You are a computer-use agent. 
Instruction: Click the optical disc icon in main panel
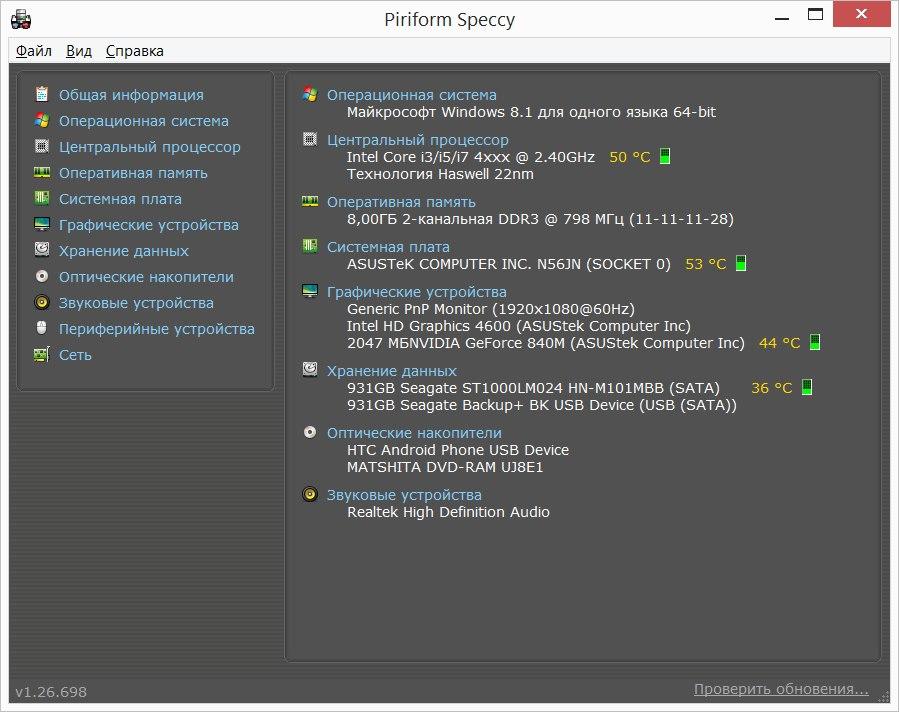coord(310,432)
